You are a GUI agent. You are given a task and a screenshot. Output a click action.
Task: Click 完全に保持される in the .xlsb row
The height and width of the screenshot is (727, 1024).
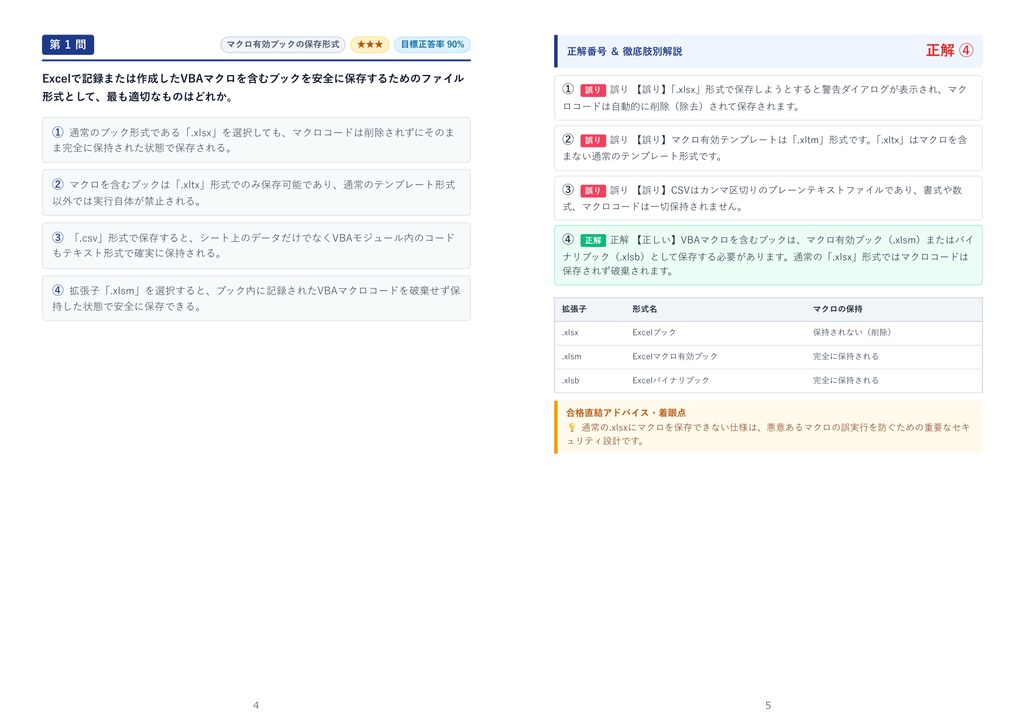pos(846,380)
